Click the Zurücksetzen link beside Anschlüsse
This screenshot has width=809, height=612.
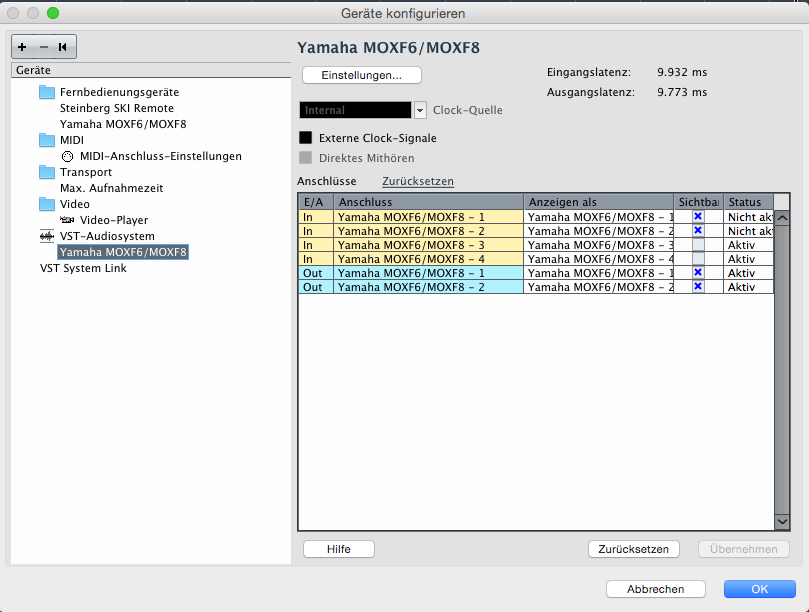(418, 181)
